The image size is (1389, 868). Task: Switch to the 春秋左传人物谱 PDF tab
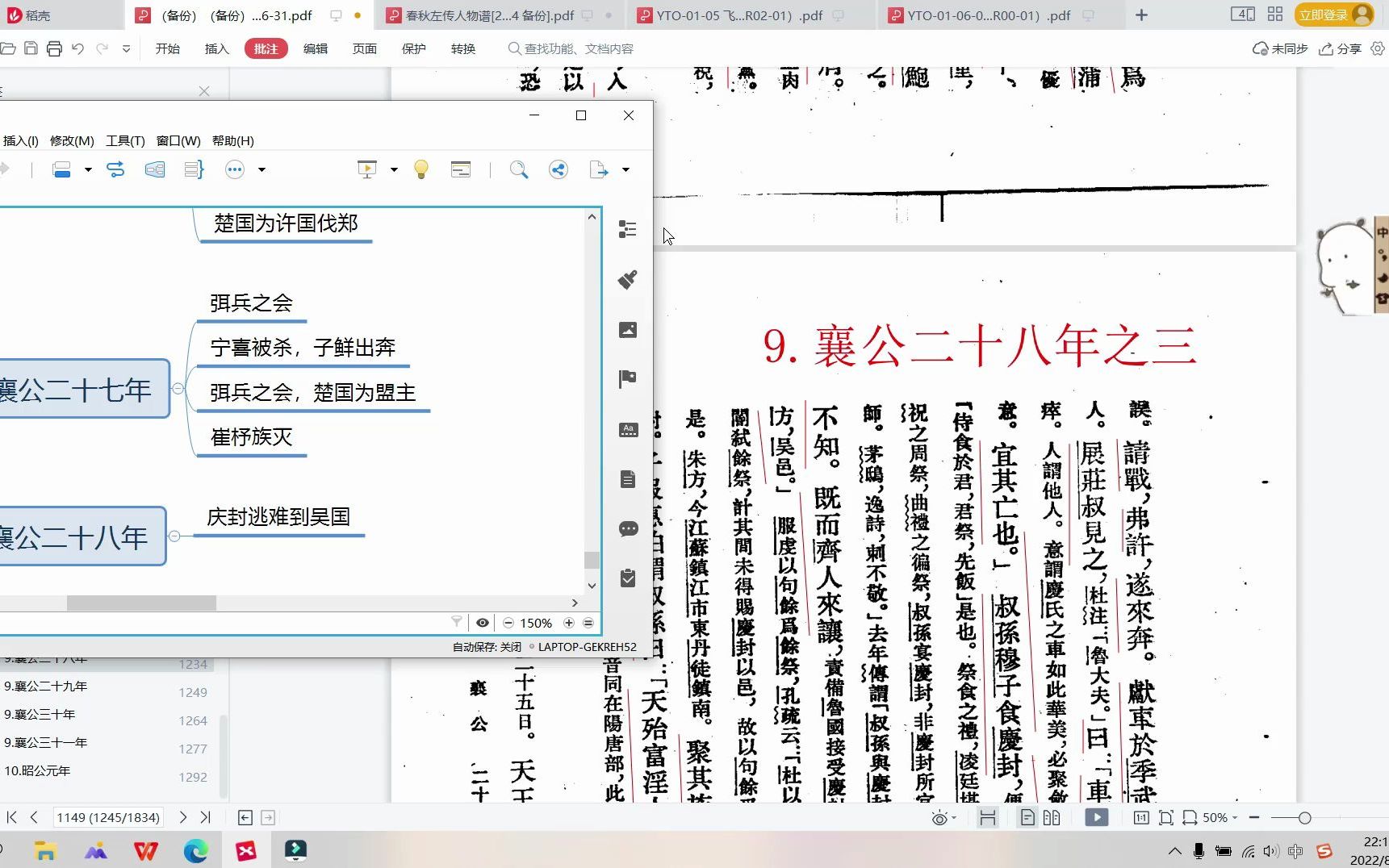499,15
